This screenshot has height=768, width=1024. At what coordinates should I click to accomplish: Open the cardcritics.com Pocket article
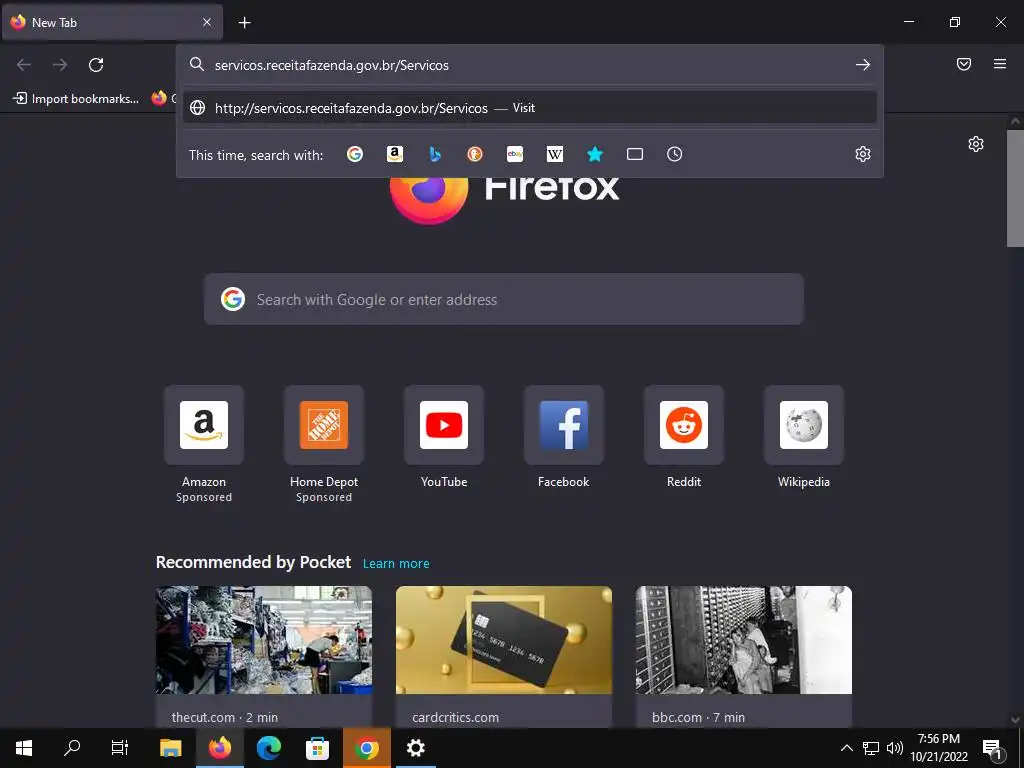(x=504, y=656)
